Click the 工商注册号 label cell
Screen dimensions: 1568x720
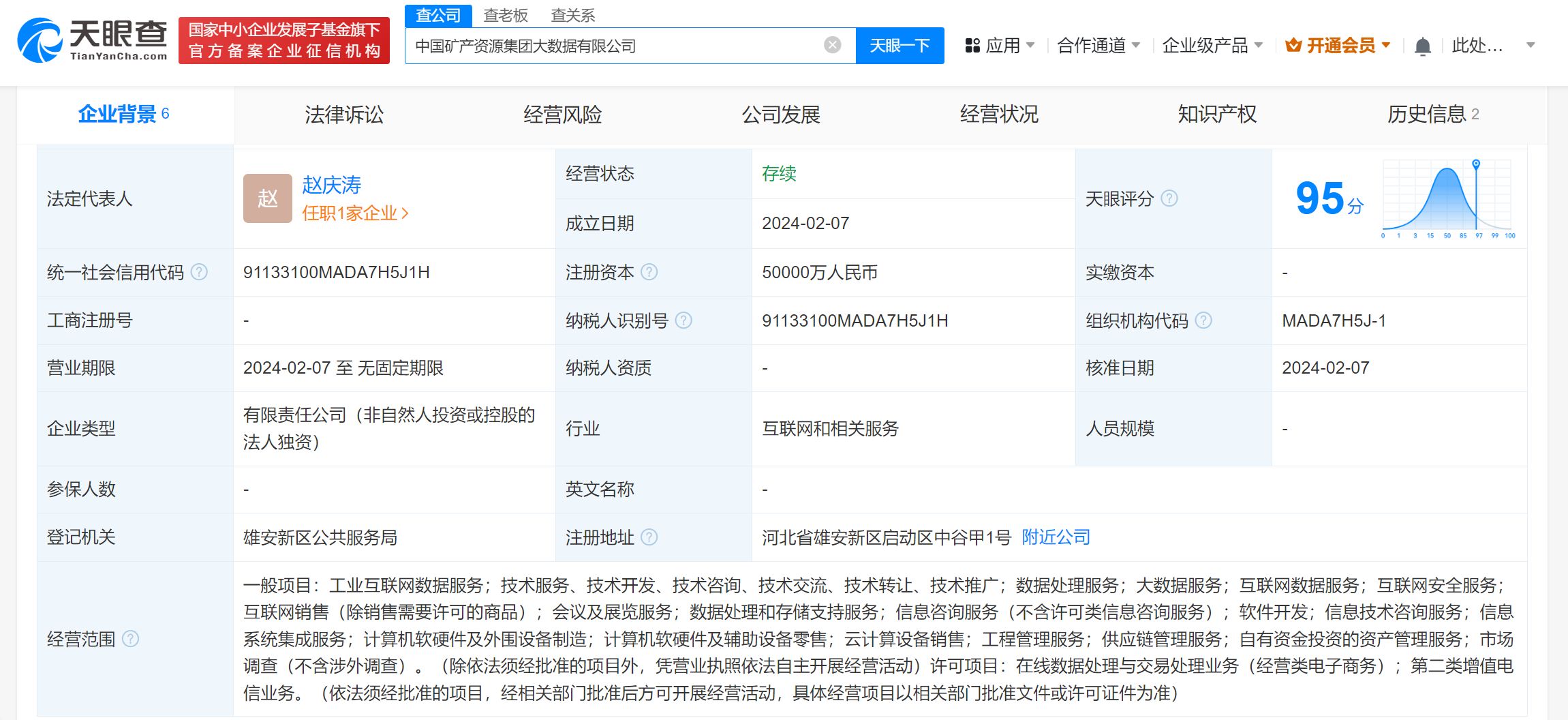[136, 320]
